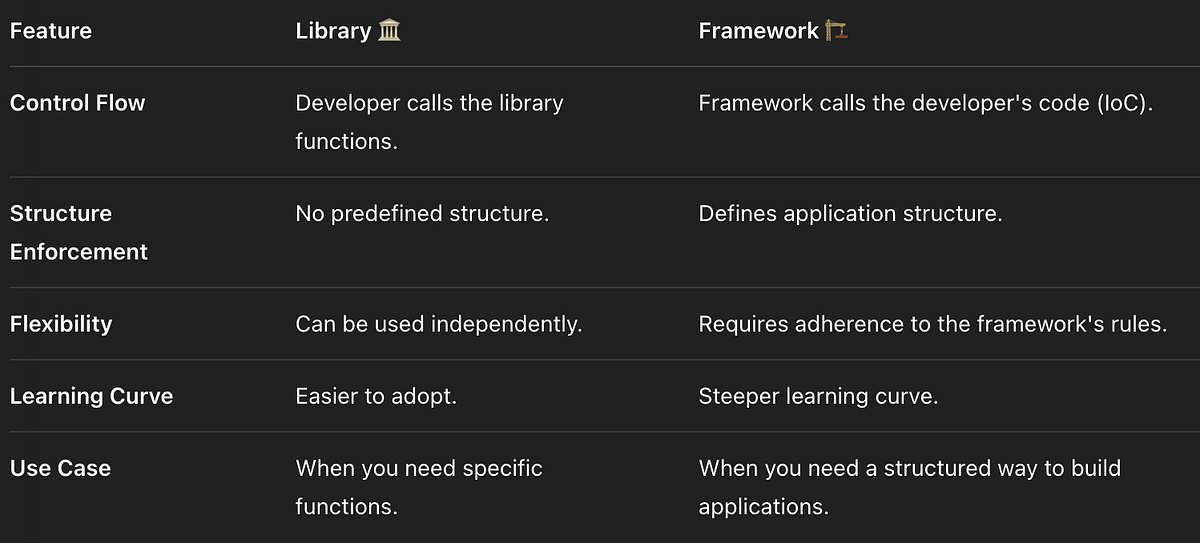Click 'When you need specific functions.' cell
1200x543 pixels.
tap(419, 487)
